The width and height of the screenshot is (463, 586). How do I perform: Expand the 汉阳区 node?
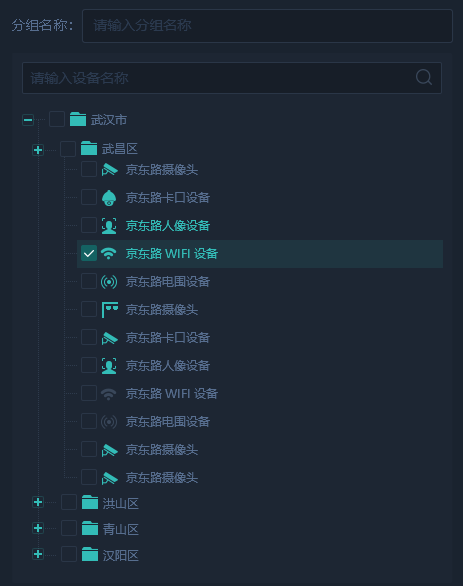click(x=38, y=554)
